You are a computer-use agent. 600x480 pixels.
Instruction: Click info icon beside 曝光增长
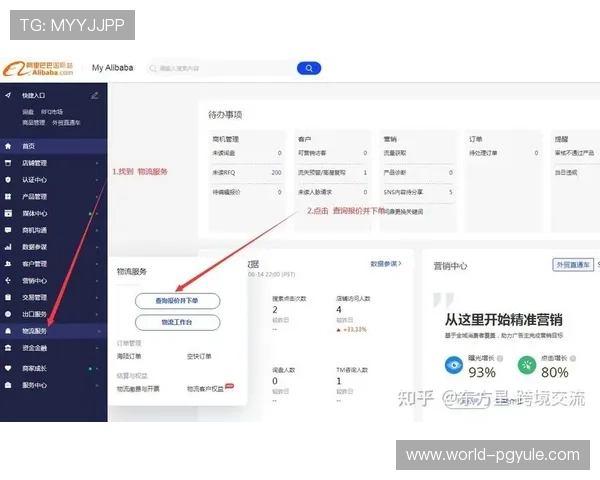(x=500, y=359)
